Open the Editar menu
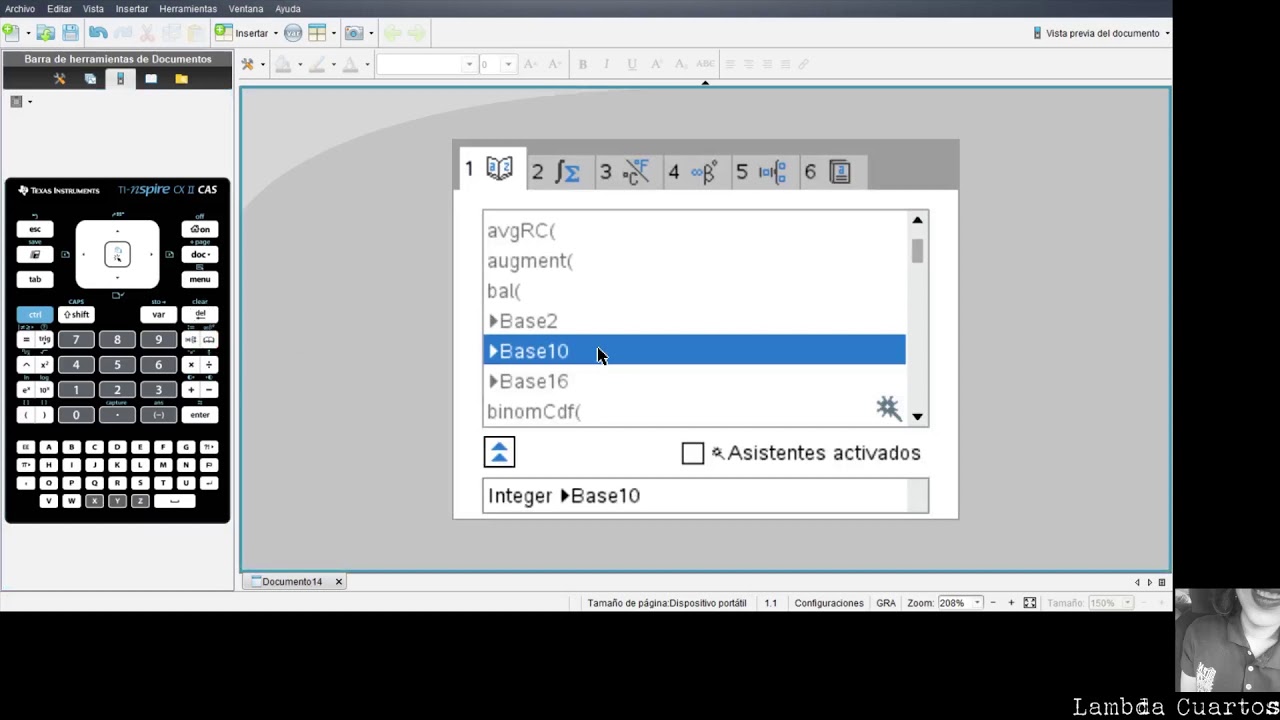 pos(59,9)
